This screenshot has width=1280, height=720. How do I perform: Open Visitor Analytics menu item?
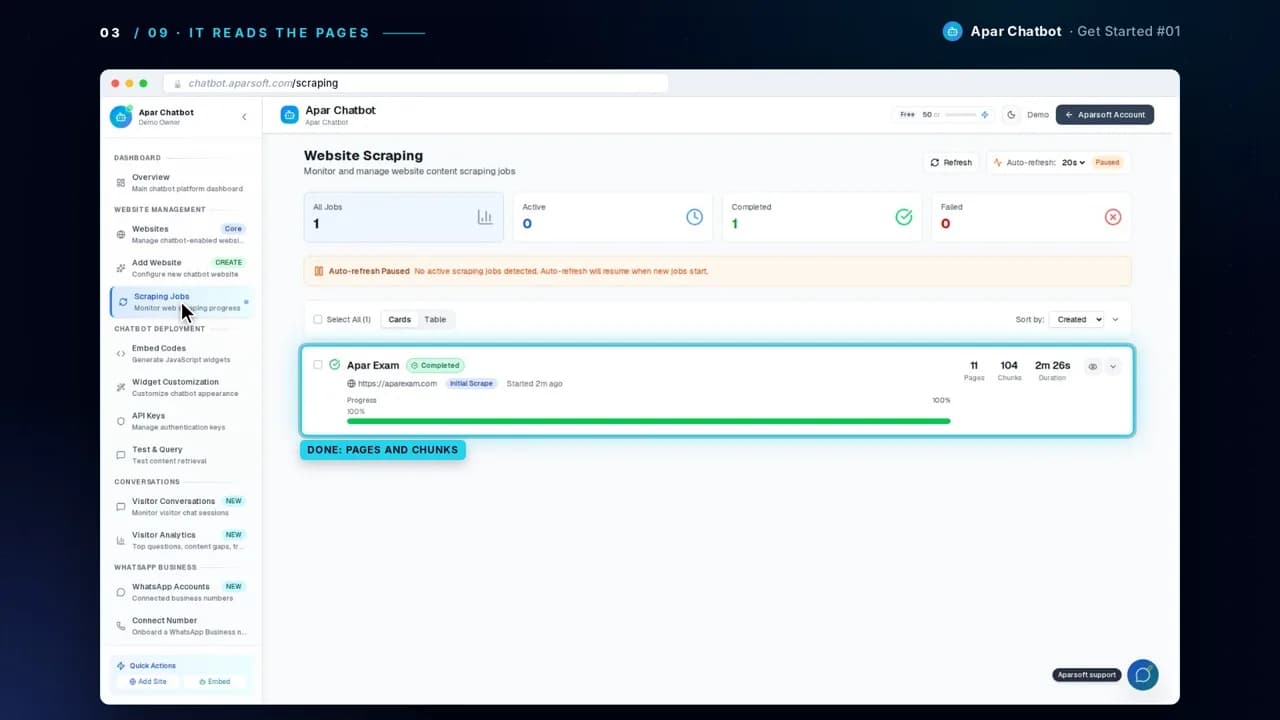(181, 541)
